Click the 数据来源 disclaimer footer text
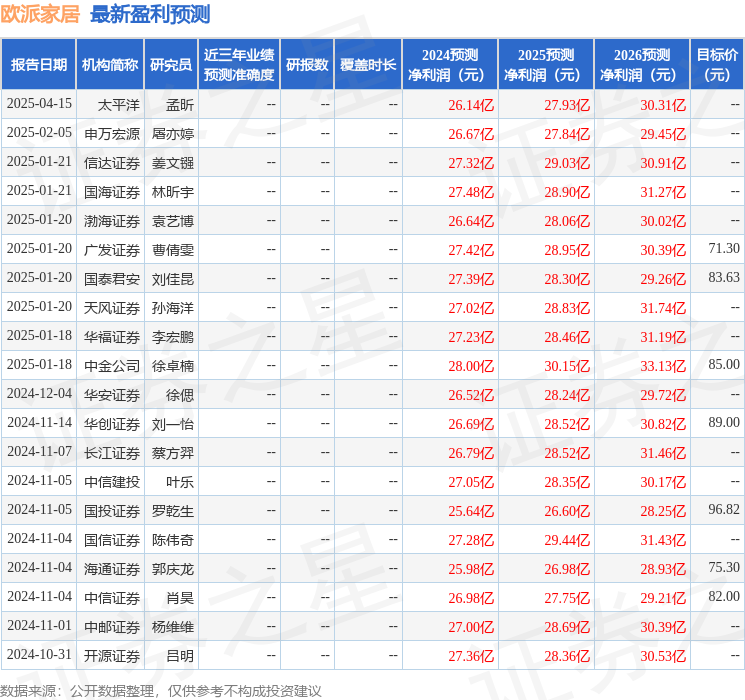This screenshot has width=745, height=700. [x=161, y=690]
